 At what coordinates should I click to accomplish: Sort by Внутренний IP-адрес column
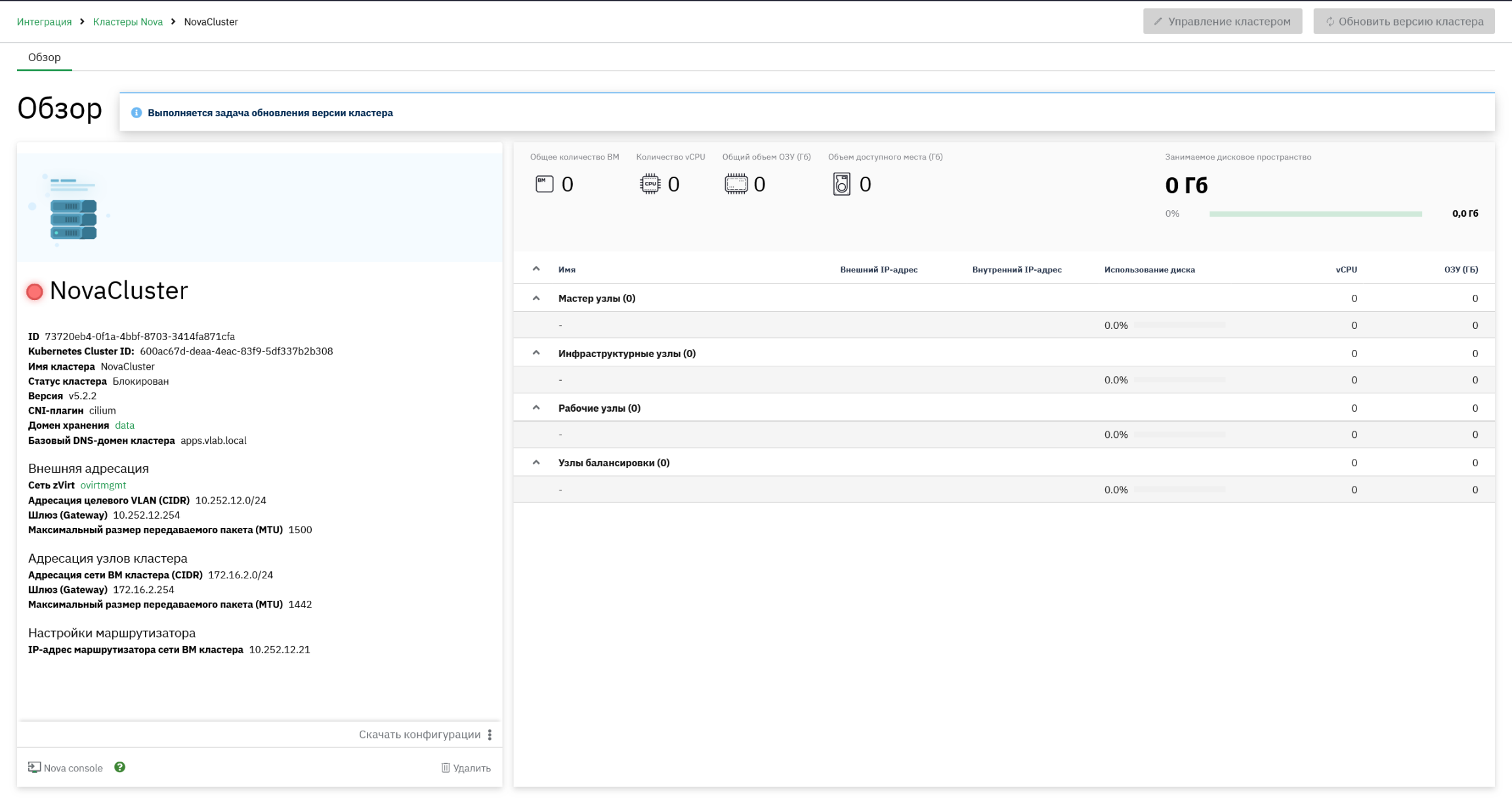click(1017, 270)
